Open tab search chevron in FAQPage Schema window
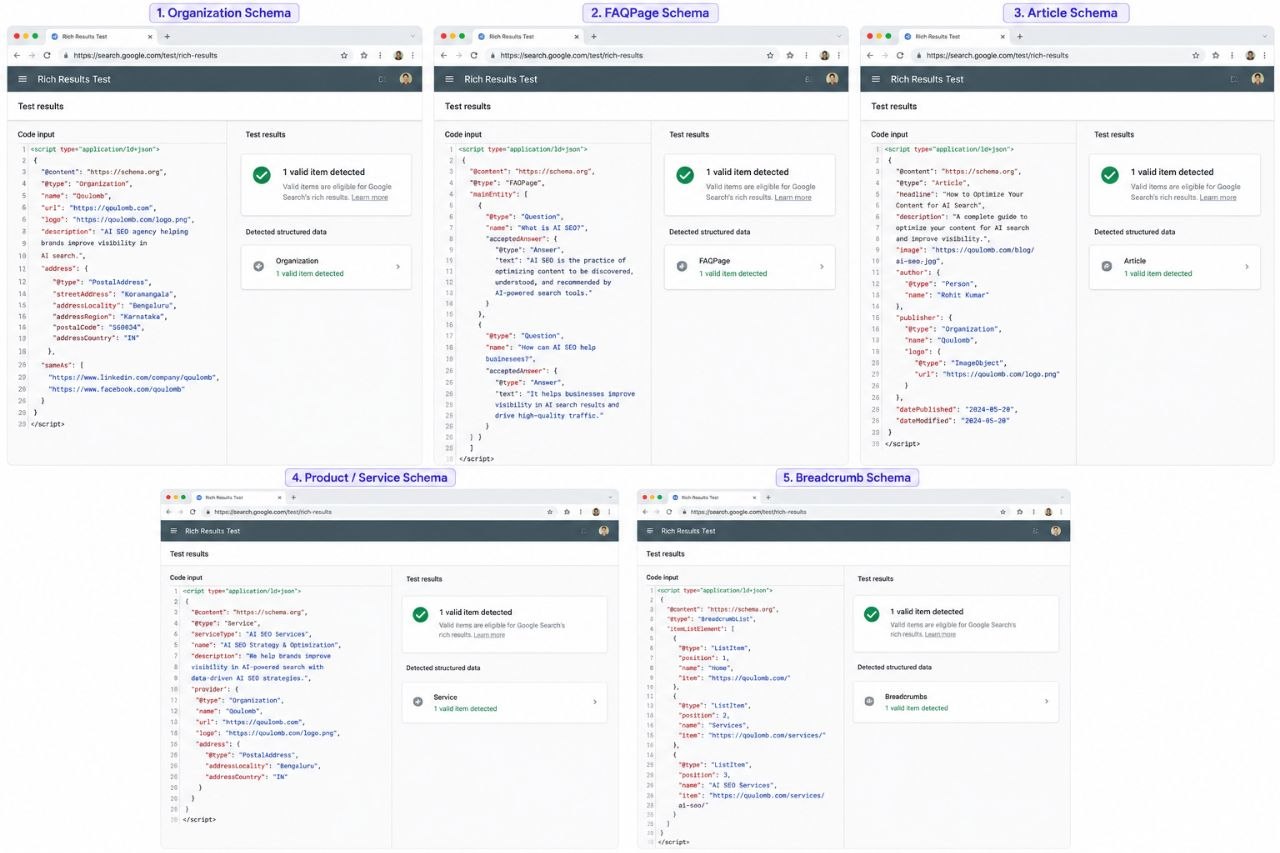This screenshot has height=853, width=1280. 839,36
